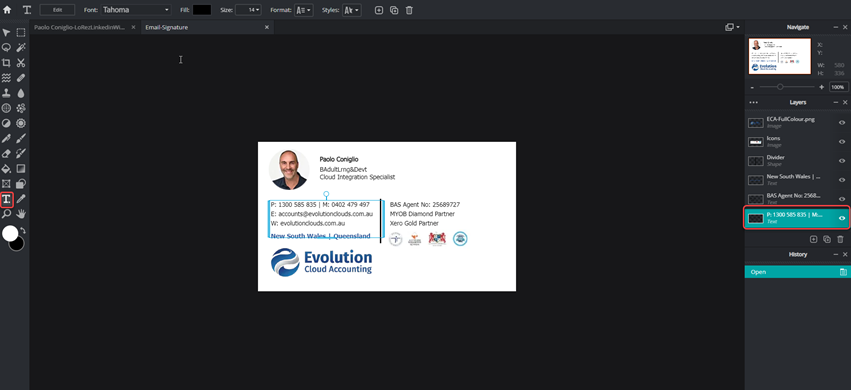The height and width of the screenshot is (390, 851).
Task: Select the Magic Wand tool
Action: [x=21, y=47]
